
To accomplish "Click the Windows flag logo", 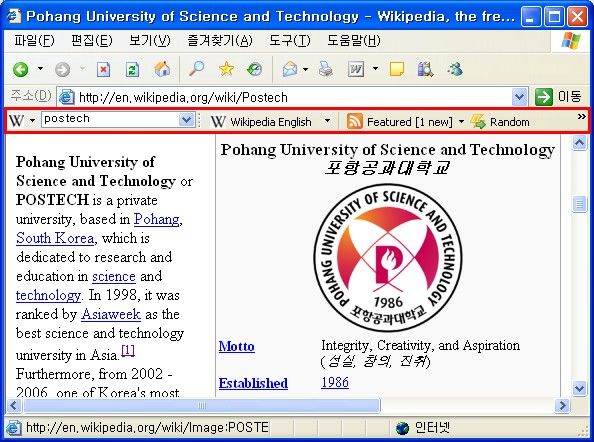I will click(570, 41).
